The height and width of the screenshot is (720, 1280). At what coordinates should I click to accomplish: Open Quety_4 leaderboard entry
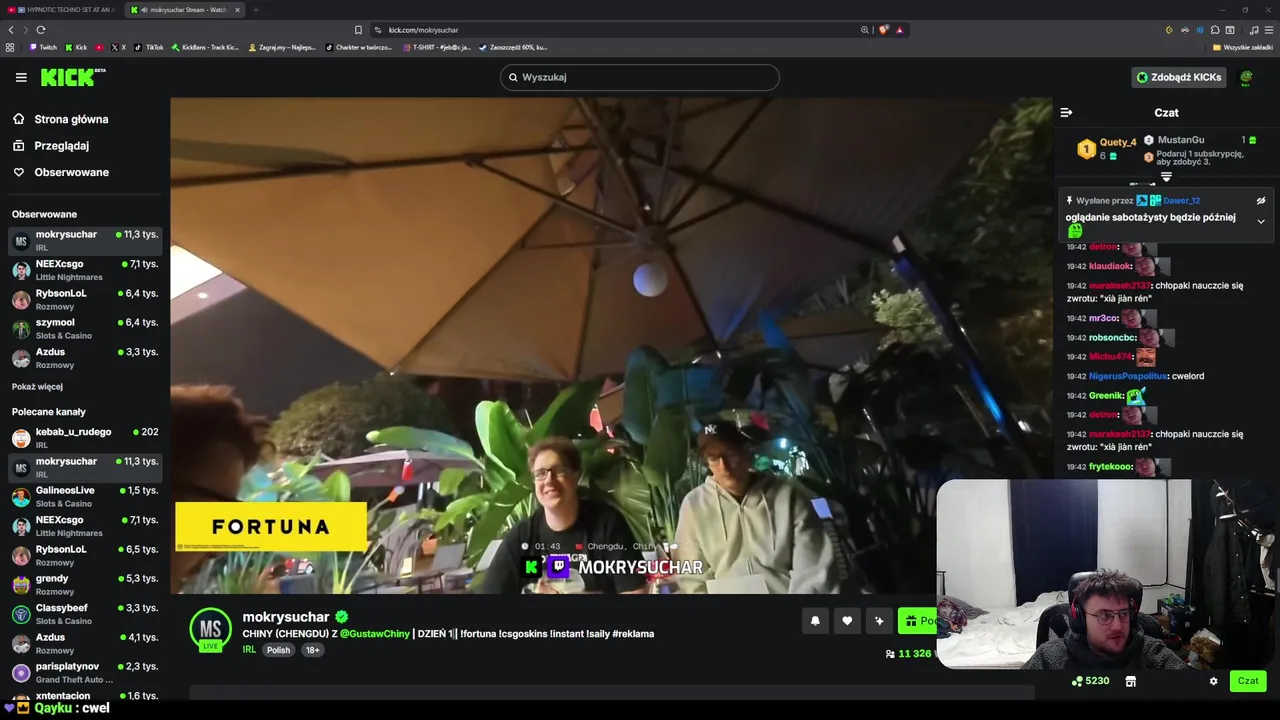(x=1108, y=149)
